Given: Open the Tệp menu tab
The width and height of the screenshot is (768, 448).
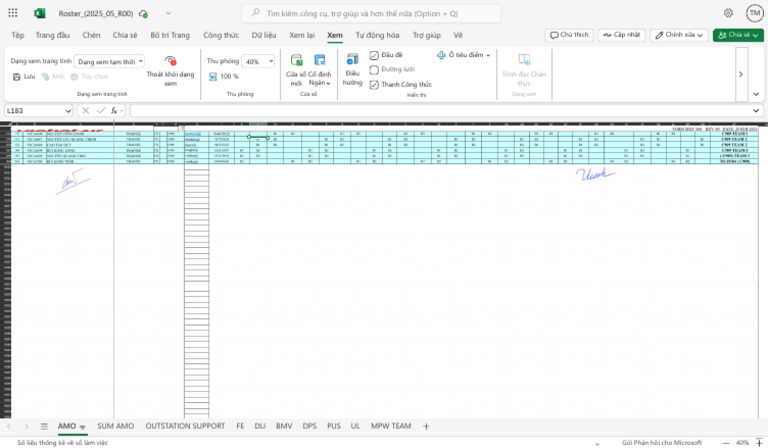Looking at the screenshot, I should click(x=18, y=35).
